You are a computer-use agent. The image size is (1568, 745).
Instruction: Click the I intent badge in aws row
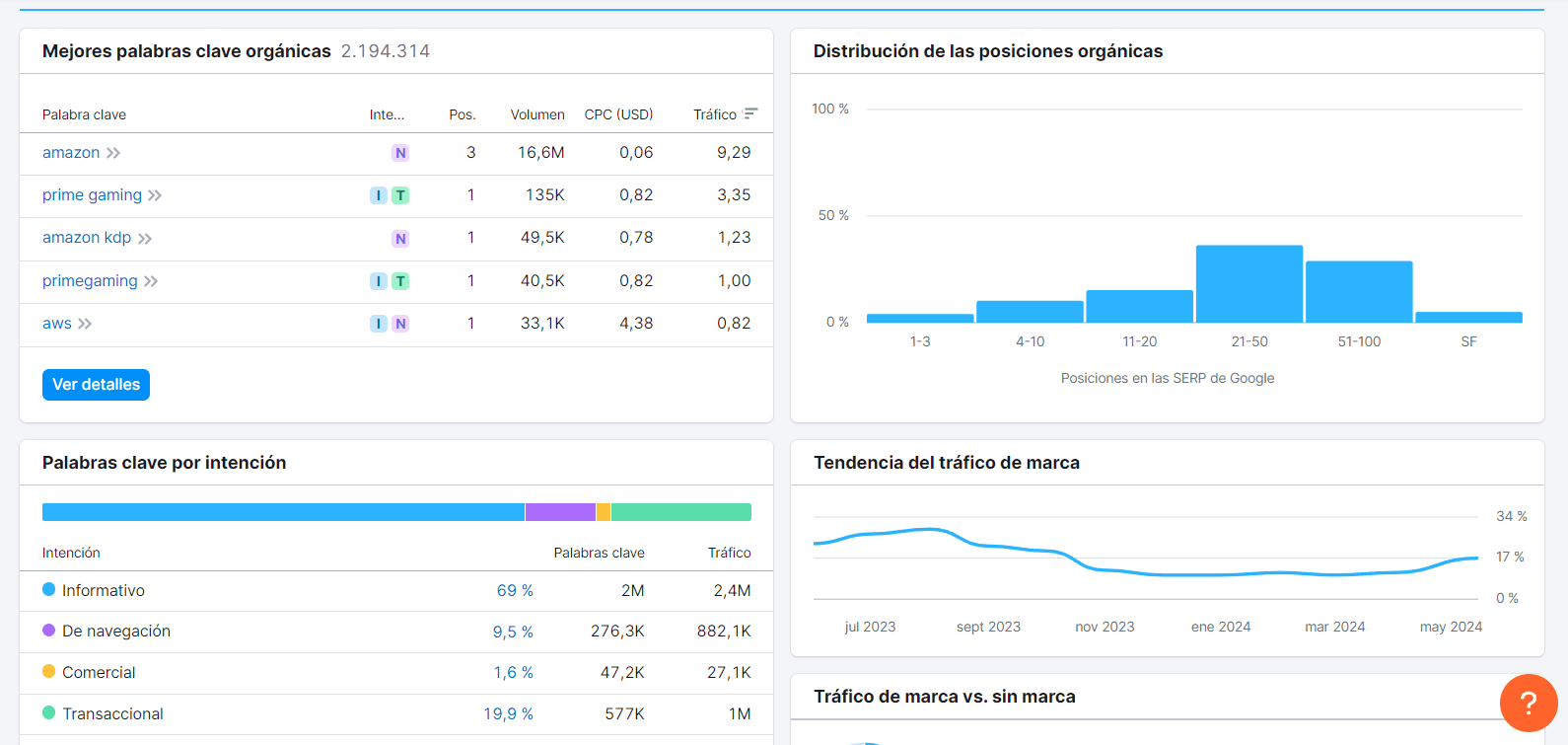point(379,324)
